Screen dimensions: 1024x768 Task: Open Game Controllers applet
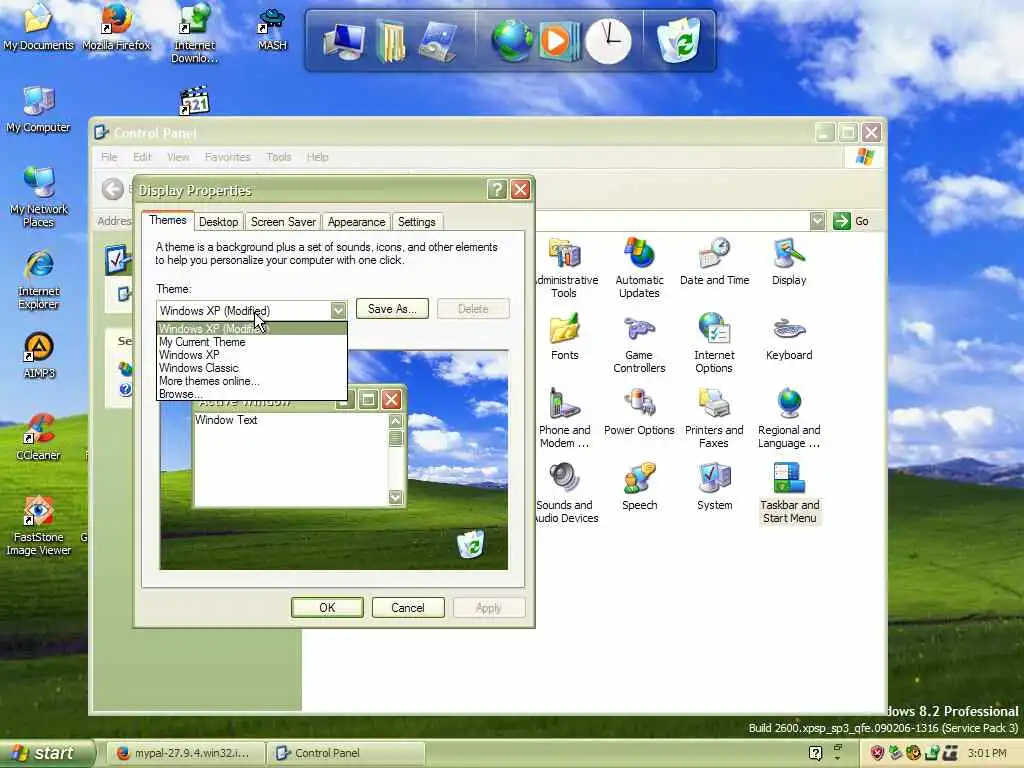tap(639, 344)
